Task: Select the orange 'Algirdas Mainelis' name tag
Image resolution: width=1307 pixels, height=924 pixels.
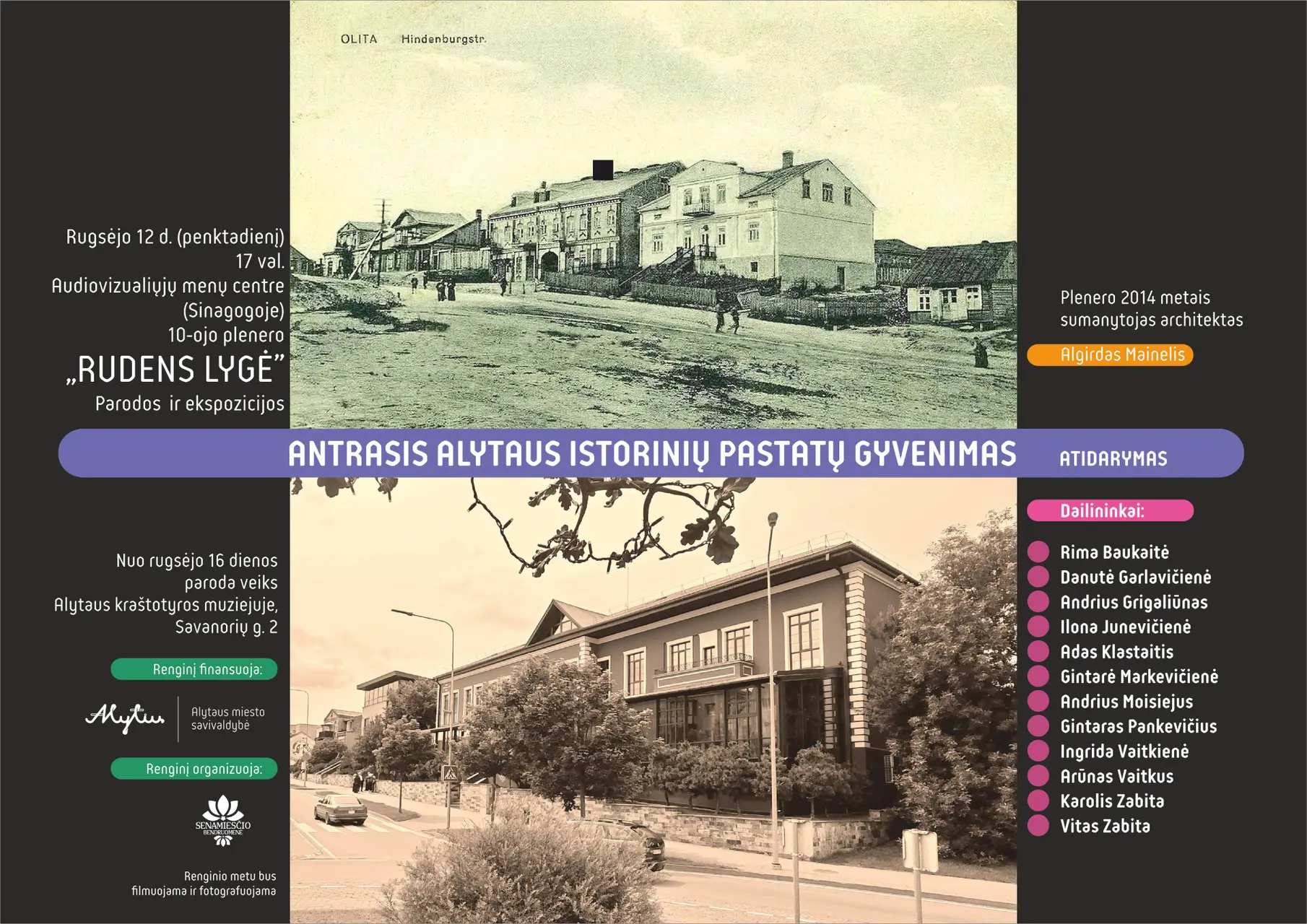Action: (x=1110, y=354)
